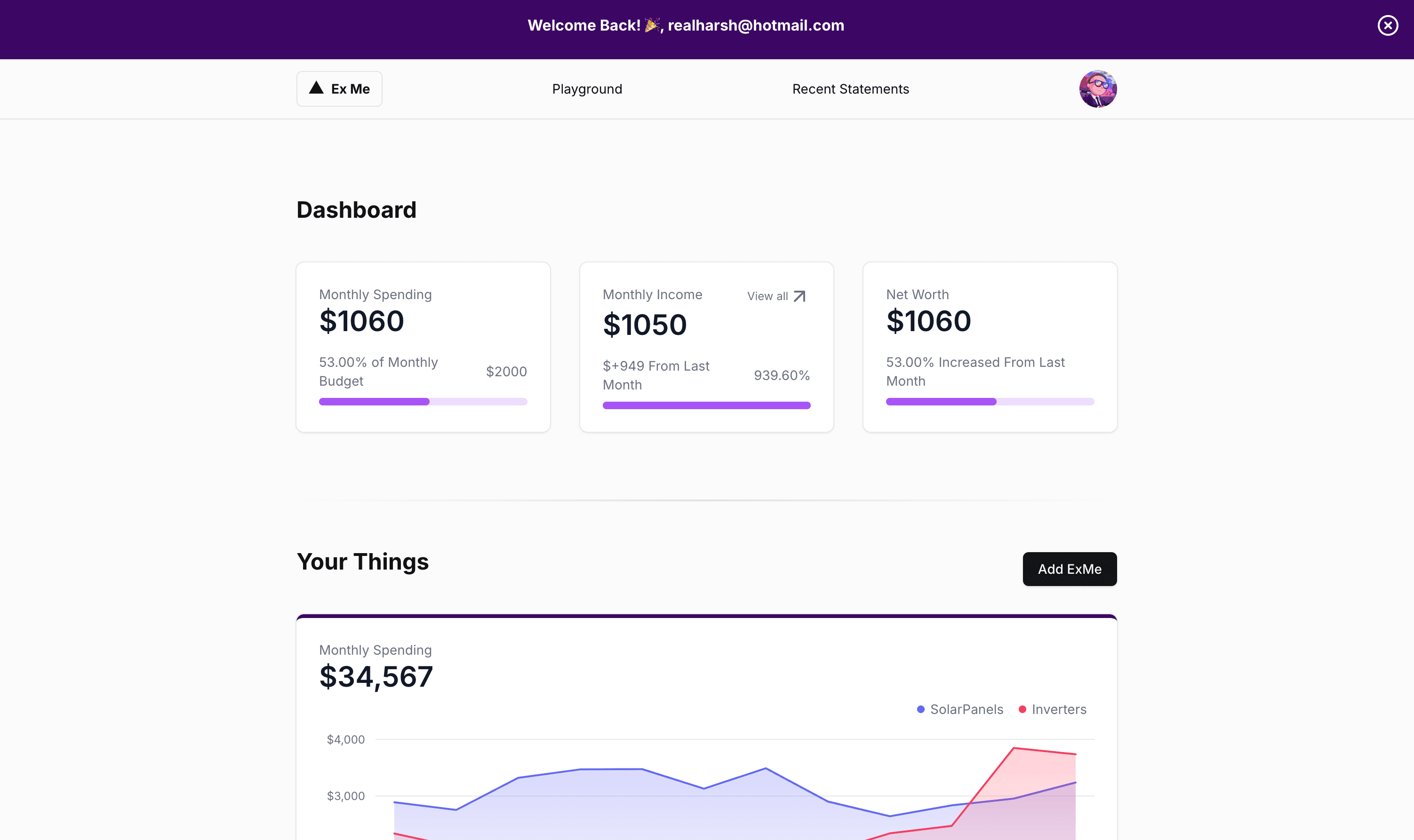Screen dimensions: 1414x840
Task: Select the Ex Me home button
Action: pos(339,88)
